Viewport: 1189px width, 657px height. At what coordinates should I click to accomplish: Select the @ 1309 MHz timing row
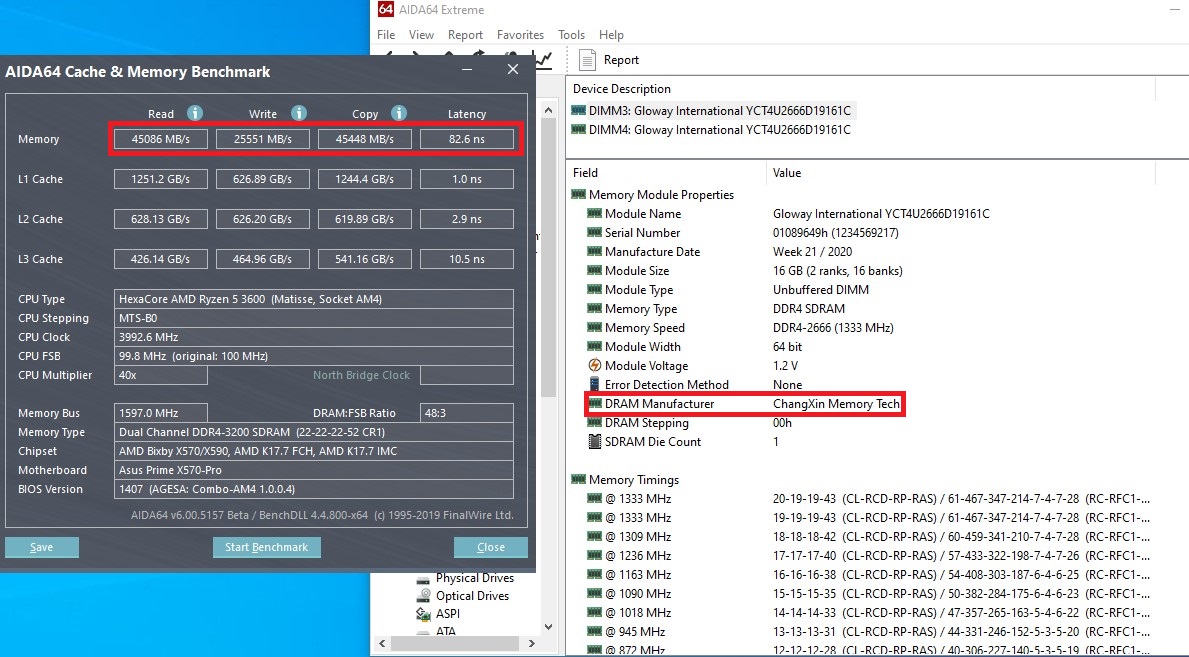868,536
